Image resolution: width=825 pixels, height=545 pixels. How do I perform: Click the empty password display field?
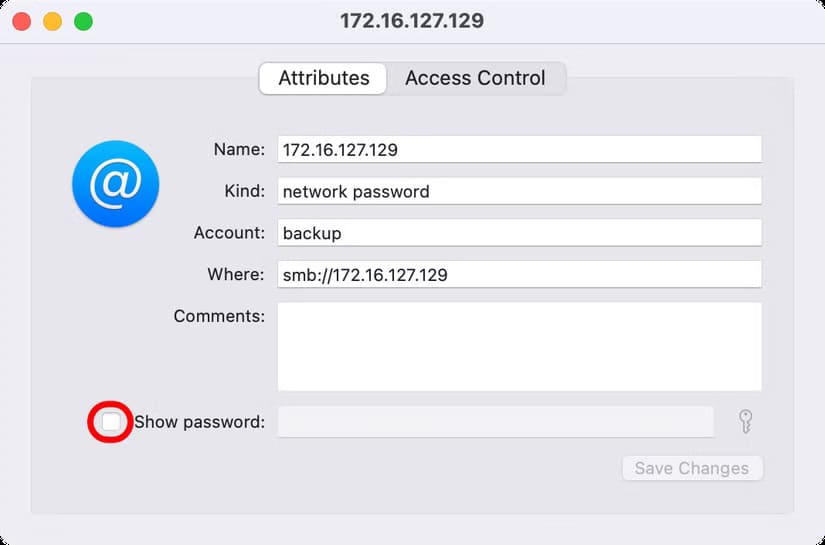click(x=495, y=422)
